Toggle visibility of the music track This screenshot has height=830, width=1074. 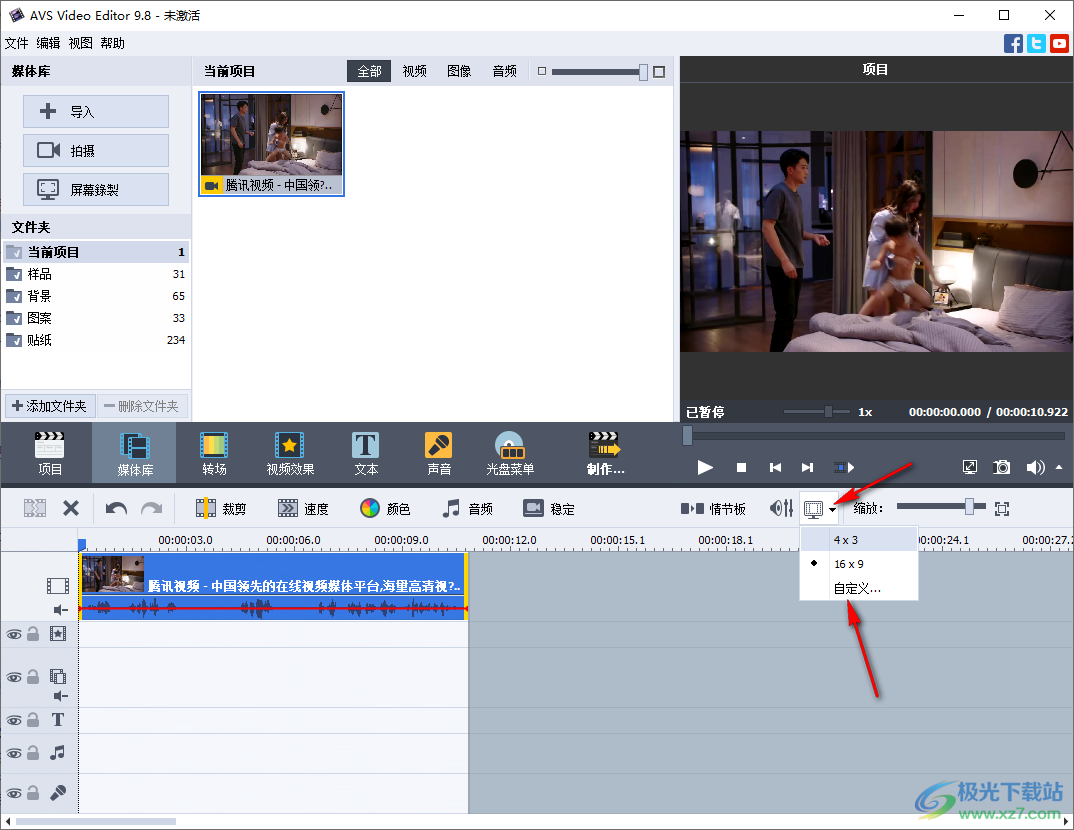tap(14, 753)
